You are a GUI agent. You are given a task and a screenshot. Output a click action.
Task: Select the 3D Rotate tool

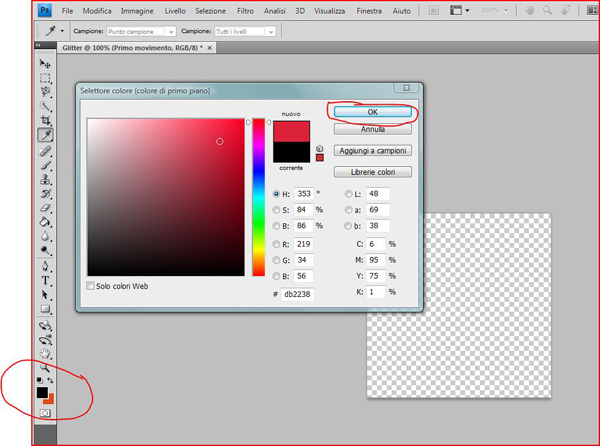tap(45, 326)
